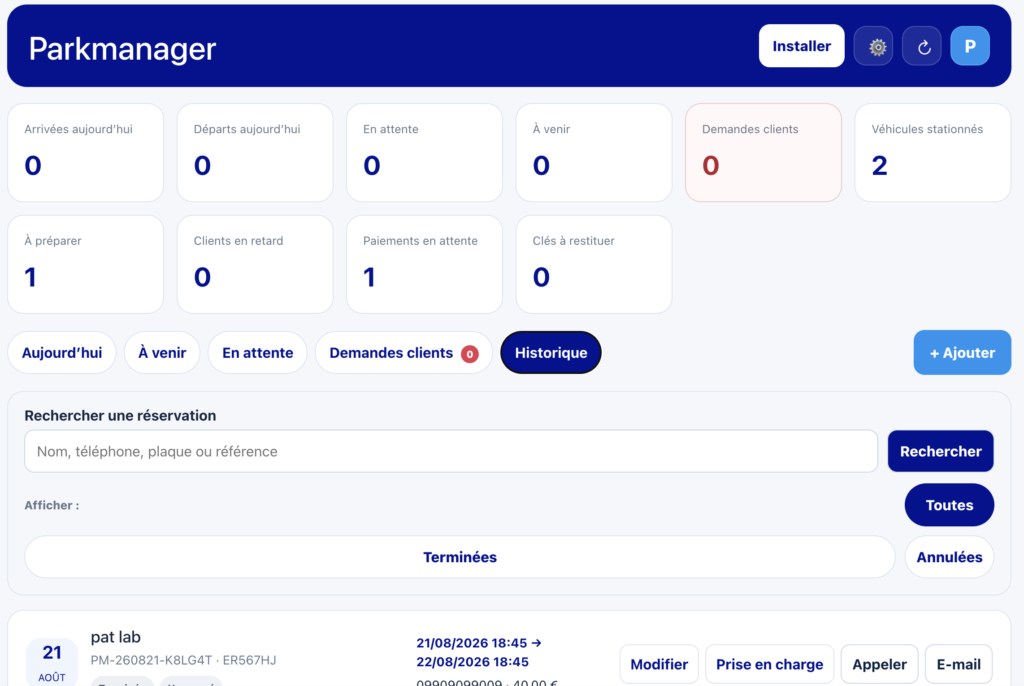Click the red Demandes clients count badge
The height and width of the screenshot is (686, 1024).
point(470,354)
